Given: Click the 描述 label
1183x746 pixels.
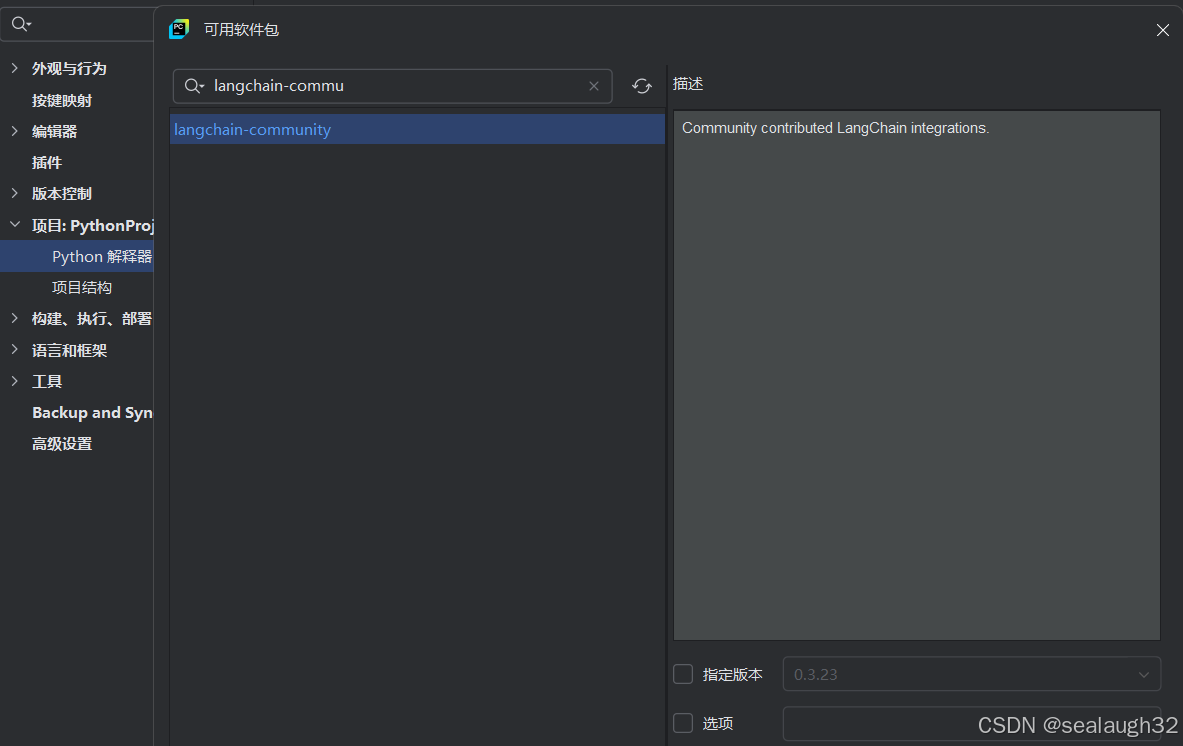Looking at the screenshot, I should tap(688, 84).
